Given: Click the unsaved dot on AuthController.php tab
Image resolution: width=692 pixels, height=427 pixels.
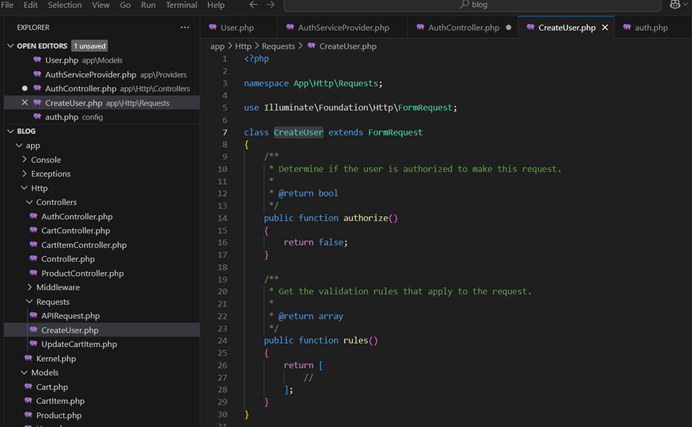Looking at the screenshot, I should tap(509, 28).
